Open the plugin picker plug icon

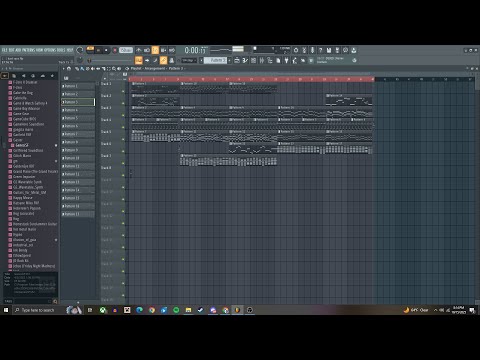tap(286, 60)
